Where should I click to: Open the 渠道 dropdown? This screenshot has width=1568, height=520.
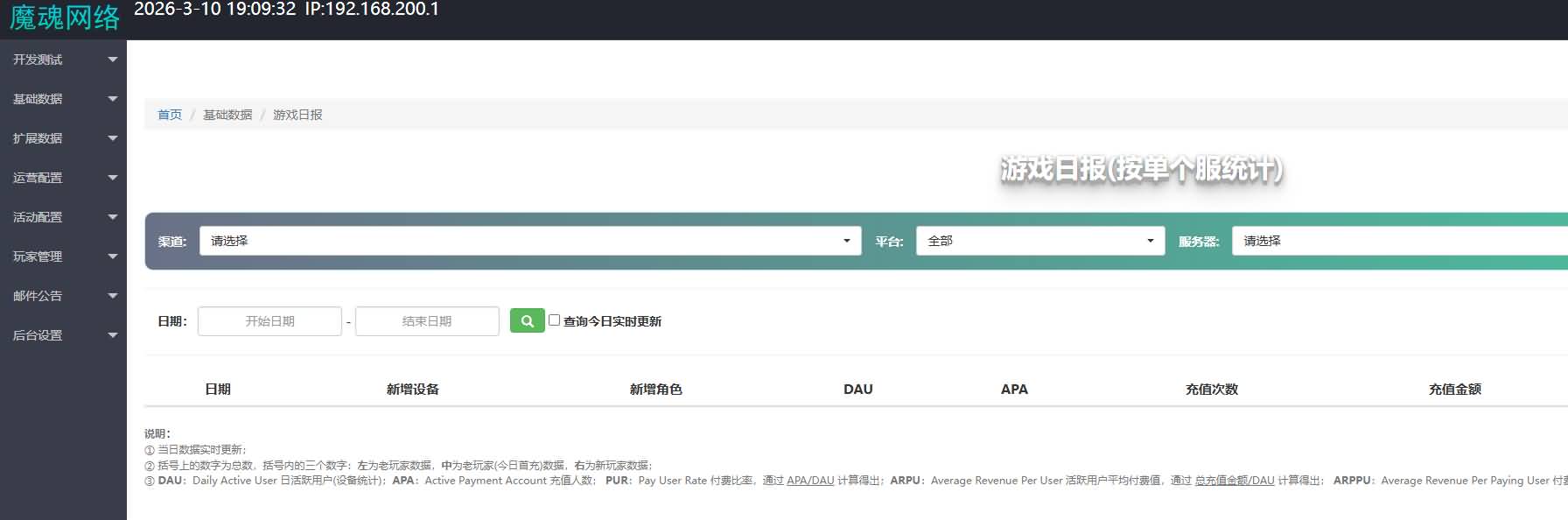[530, 241]
